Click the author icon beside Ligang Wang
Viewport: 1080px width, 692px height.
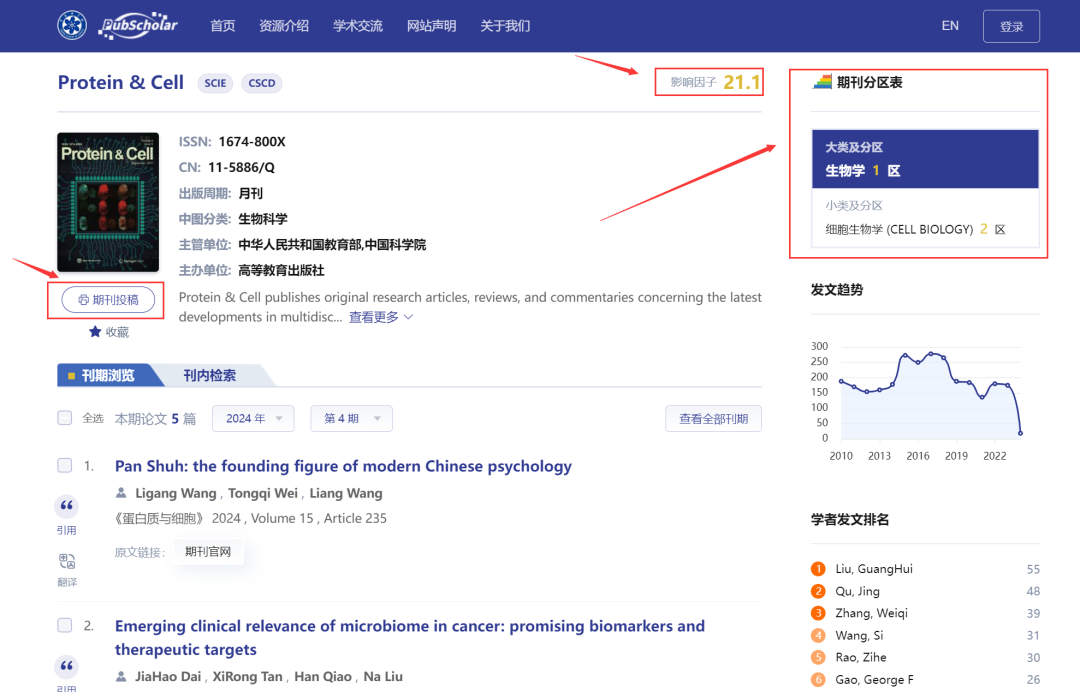tap(121, 493)
